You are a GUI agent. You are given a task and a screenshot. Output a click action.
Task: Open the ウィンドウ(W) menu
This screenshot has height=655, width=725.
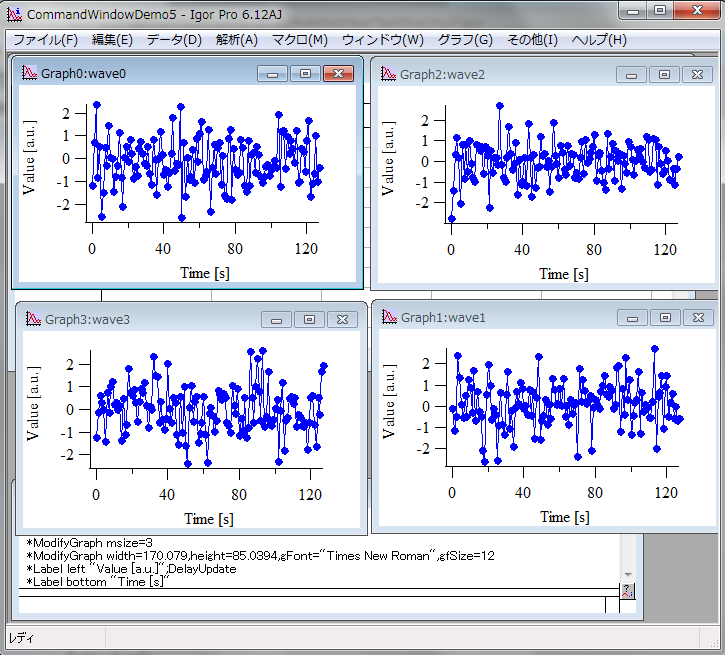pyautogui.click(x=382, y=40)
